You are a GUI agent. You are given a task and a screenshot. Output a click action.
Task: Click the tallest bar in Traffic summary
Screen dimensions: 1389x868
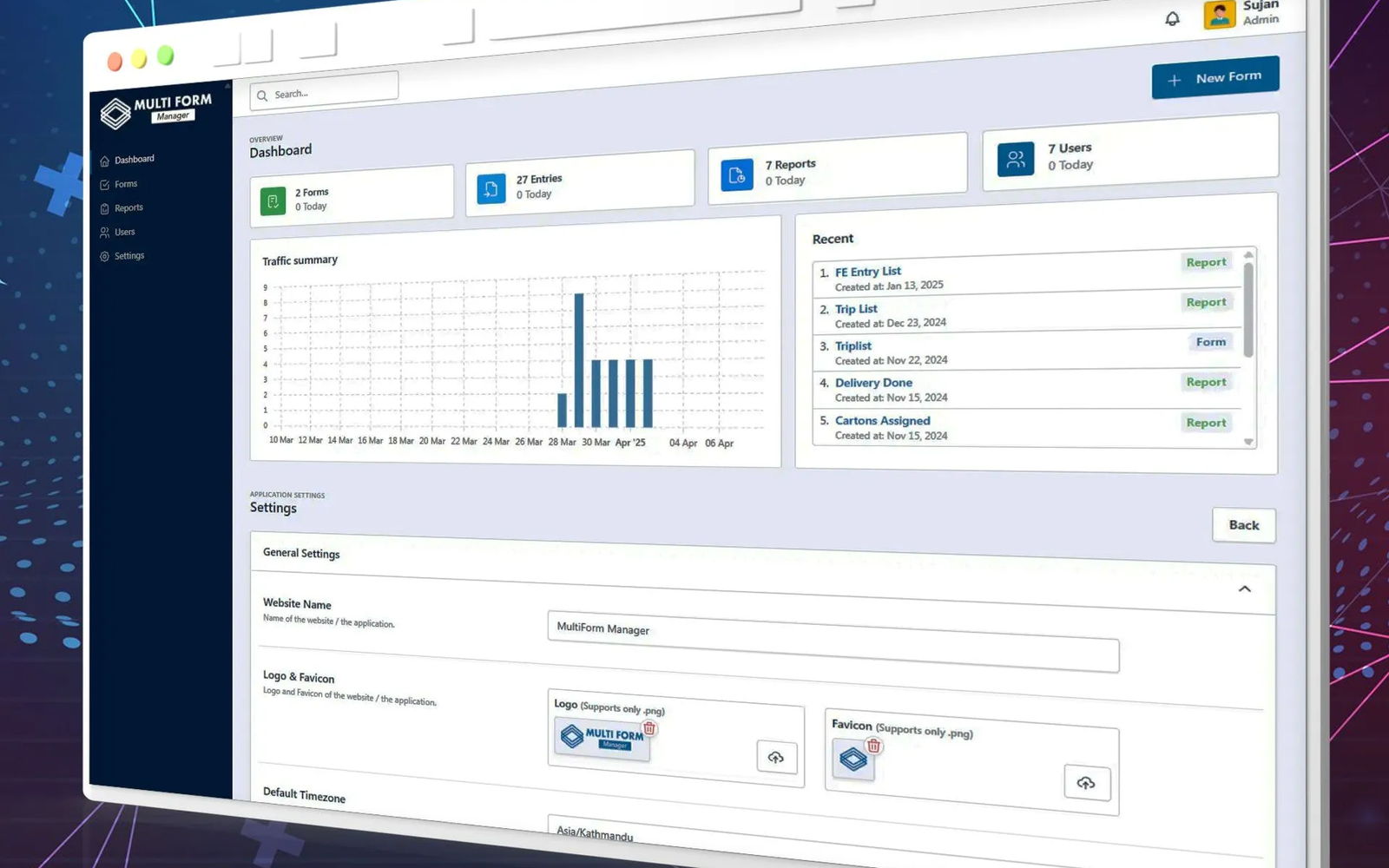pos(579,359)
